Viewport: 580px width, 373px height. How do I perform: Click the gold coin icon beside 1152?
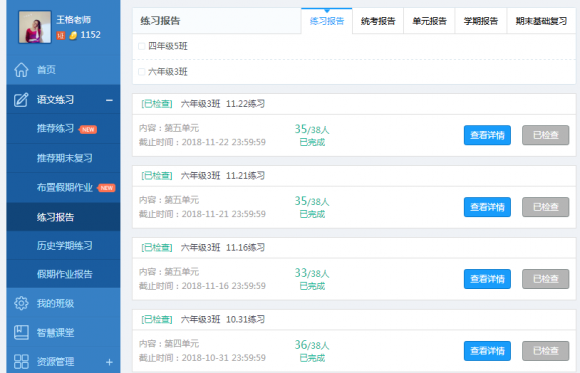click(x=73, y=35)
